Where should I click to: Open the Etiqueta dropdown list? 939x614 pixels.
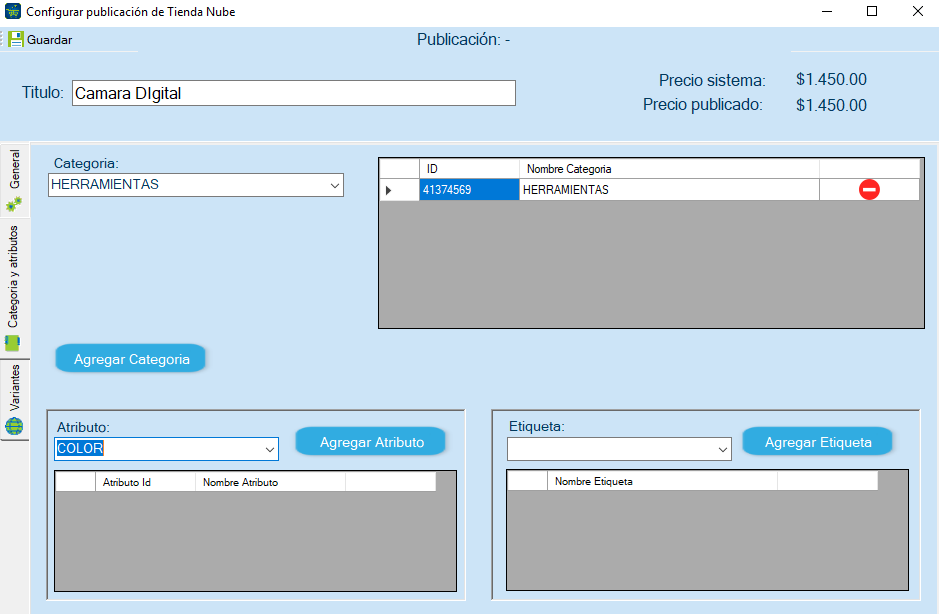pos(723,449)
